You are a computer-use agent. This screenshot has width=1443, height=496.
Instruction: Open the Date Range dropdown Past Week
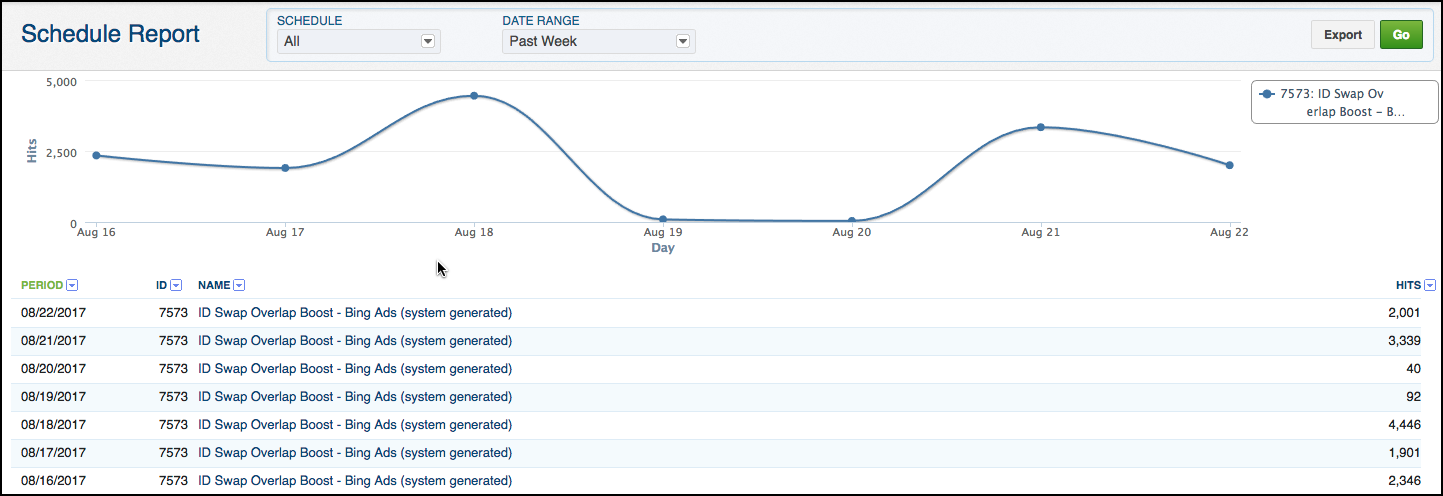coord(598,41)
